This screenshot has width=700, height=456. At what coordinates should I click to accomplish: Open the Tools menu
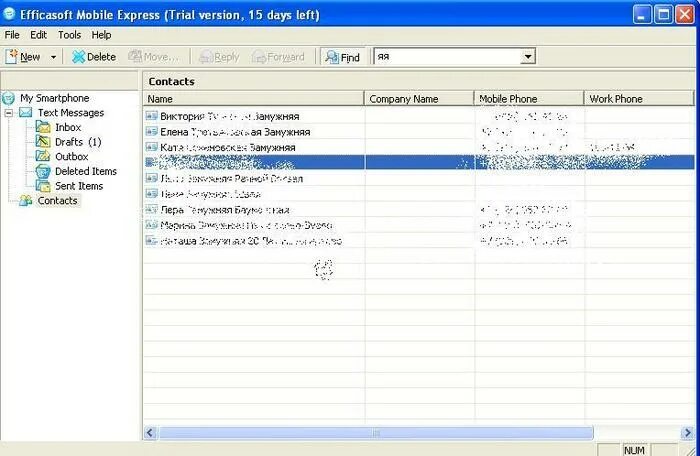tap(69, 35)
